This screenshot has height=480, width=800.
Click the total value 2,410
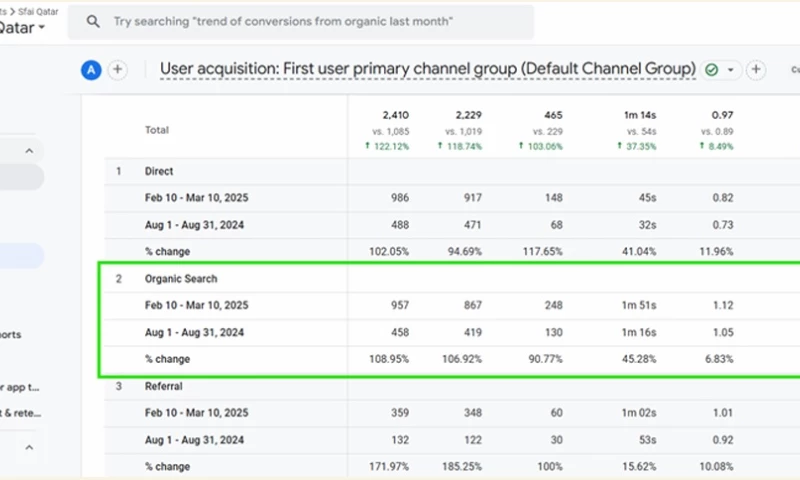[x=396, y=115]
